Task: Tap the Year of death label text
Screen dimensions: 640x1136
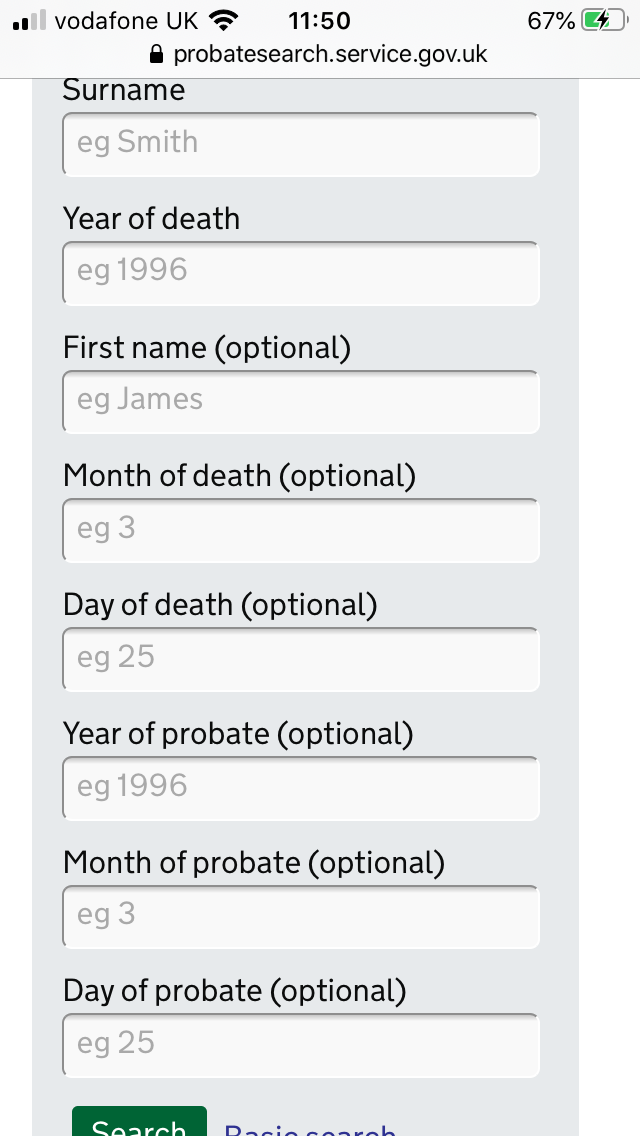Action: tap(151, 218)
